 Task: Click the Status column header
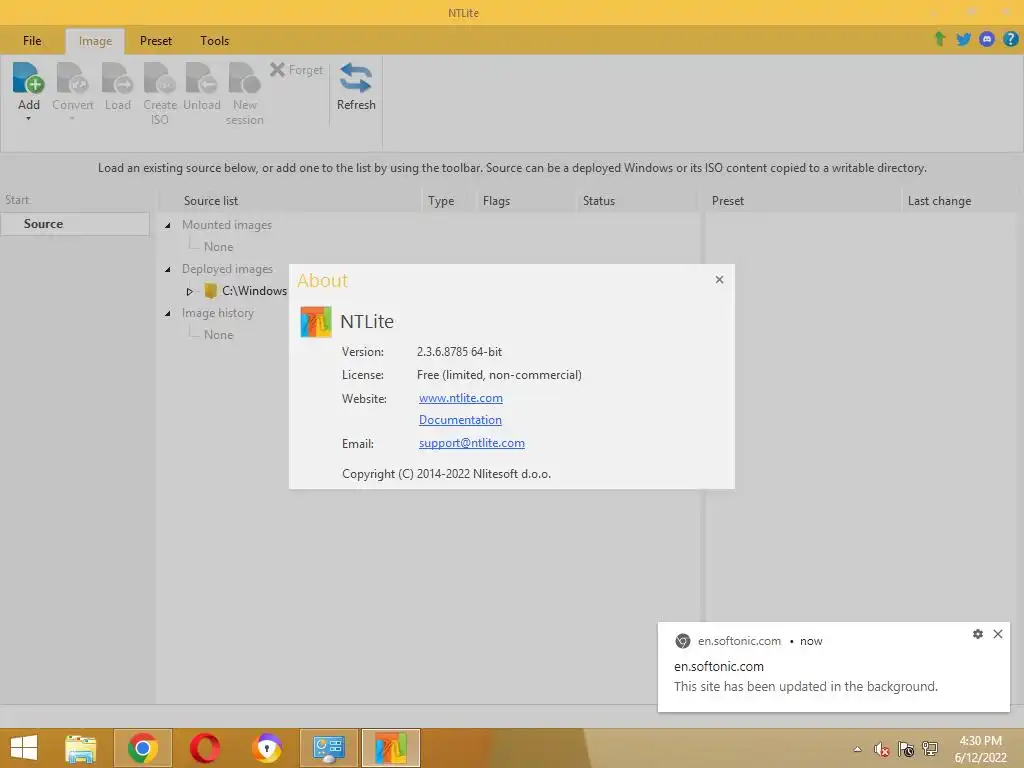tap(599, 200)
